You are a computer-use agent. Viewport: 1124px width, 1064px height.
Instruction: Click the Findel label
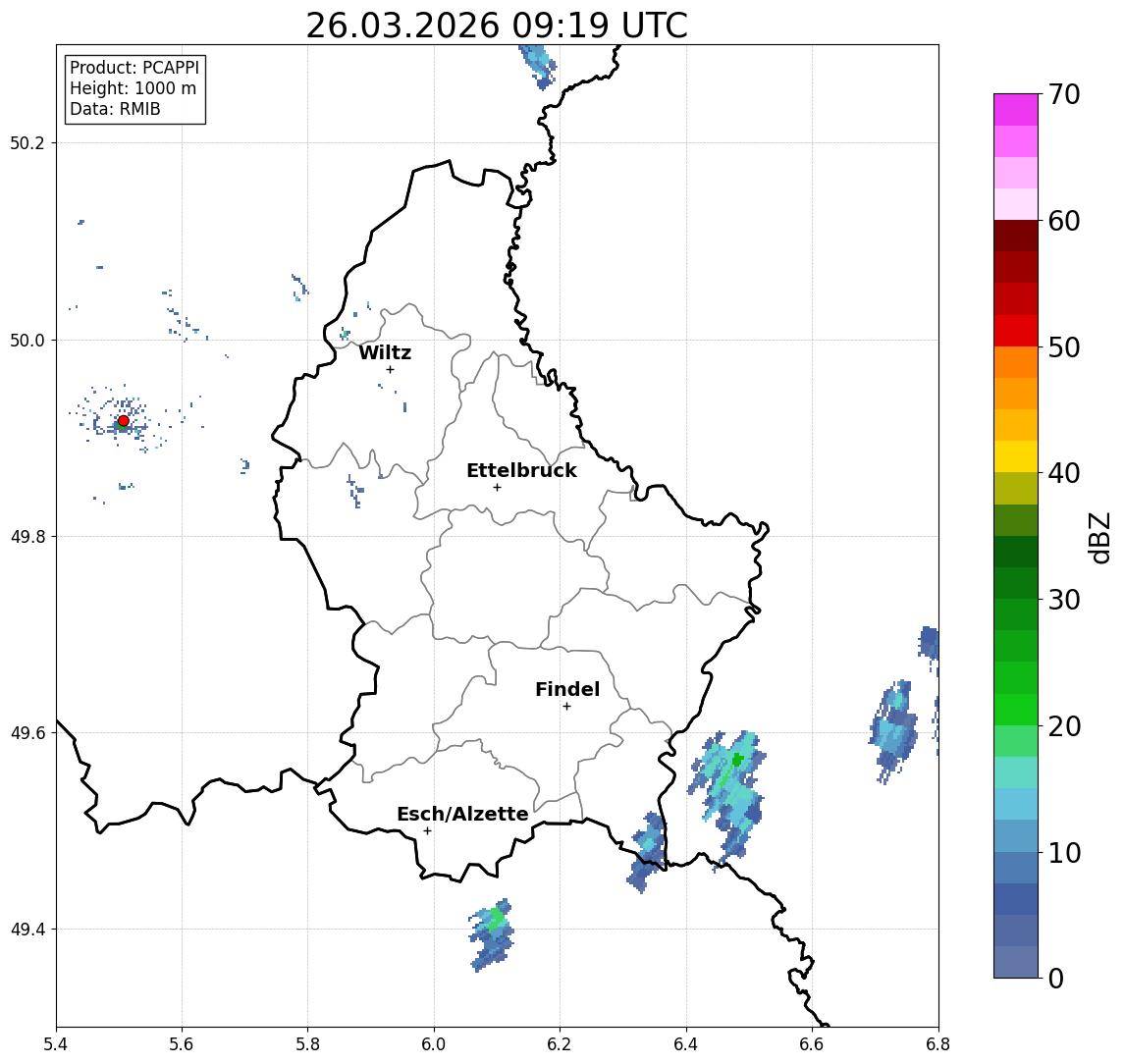567,689
